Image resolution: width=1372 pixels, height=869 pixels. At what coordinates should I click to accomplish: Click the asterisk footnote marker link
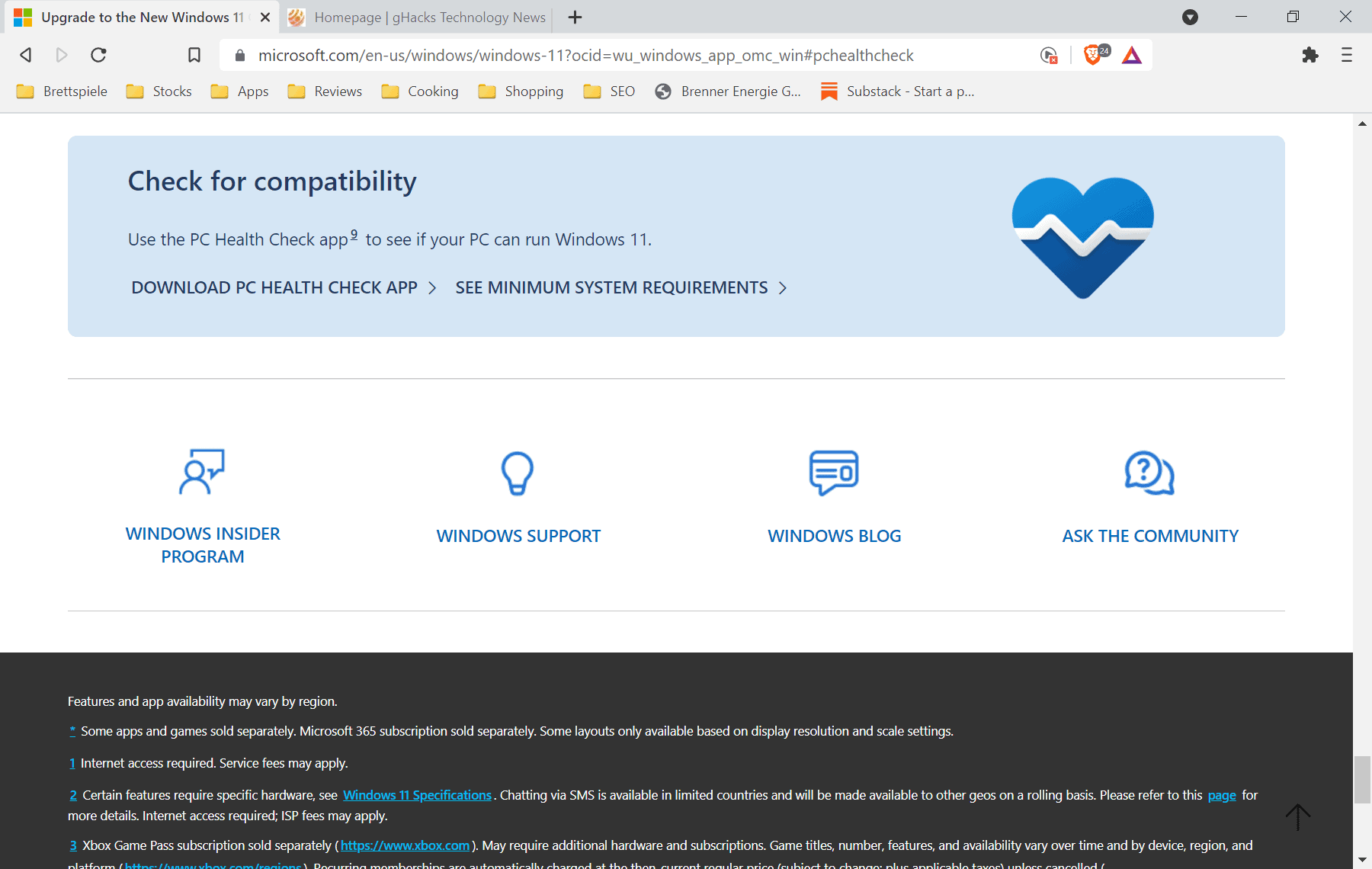pyautogui.click(x=72, y=731)
